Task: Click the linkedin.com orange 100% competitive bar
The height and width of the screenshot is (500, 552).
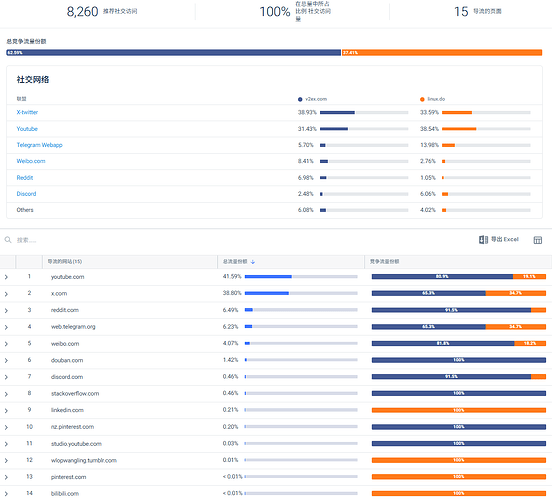Action: 459,410
